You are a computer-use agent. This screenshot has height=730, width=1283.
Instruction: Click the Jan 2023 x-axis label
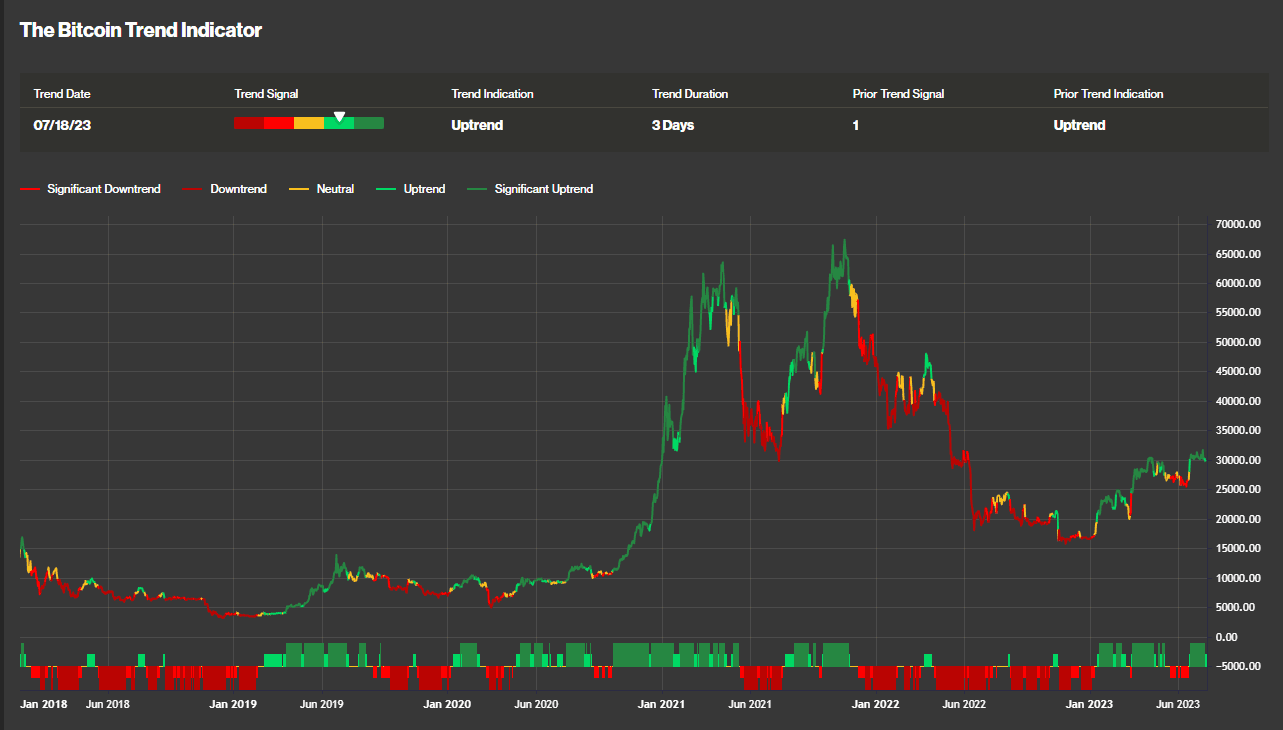point(1089,704)
